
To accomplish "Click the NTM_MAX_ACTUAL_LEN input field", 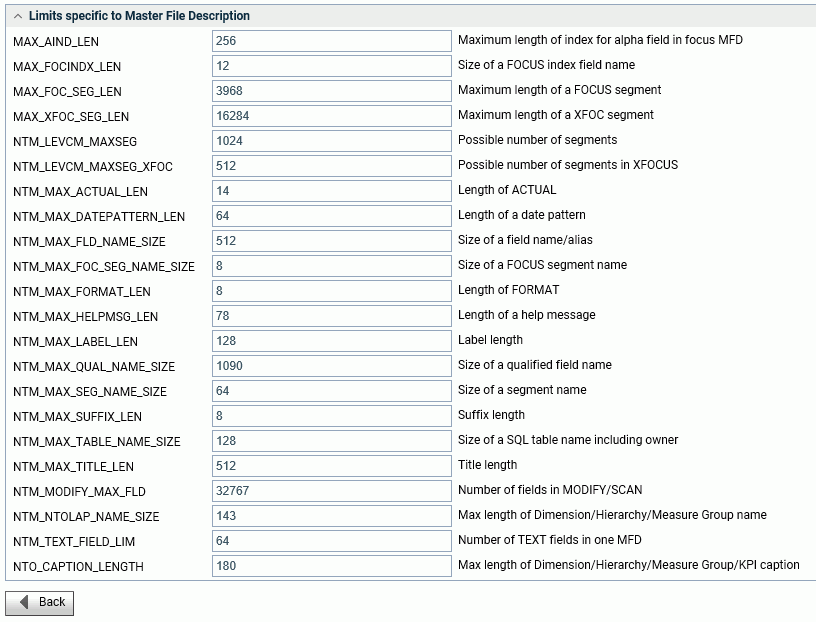I will point(332,191).
